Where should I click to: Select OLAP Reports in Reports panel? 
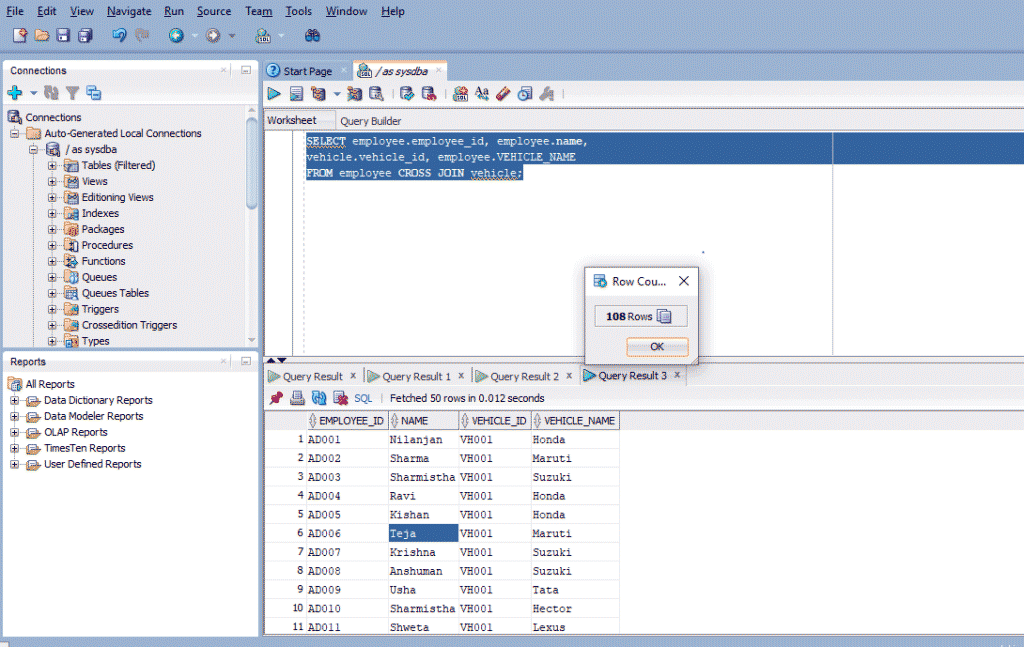[76, 432]
